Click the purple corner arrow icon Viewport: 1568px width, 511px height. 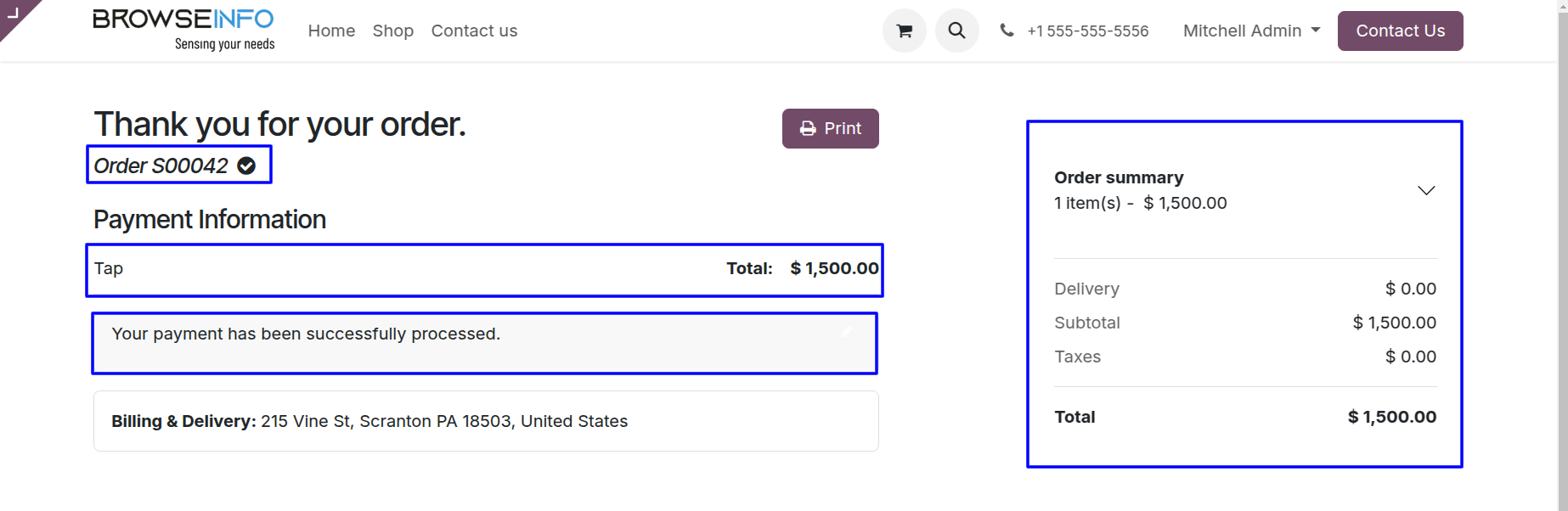pos(14,13)
